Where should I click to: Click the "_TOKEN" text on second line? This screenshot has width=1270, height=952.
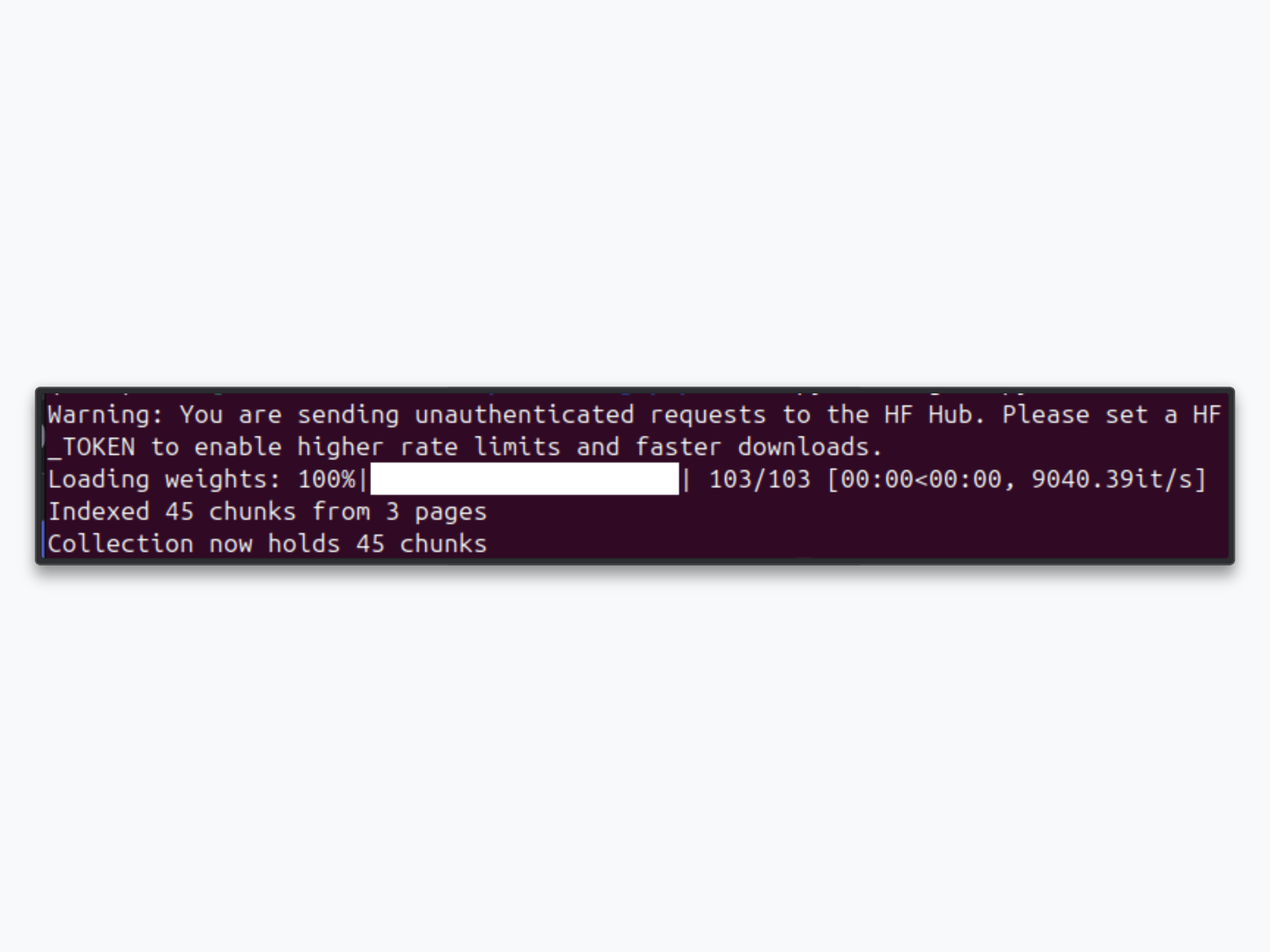tap(92, 448)
